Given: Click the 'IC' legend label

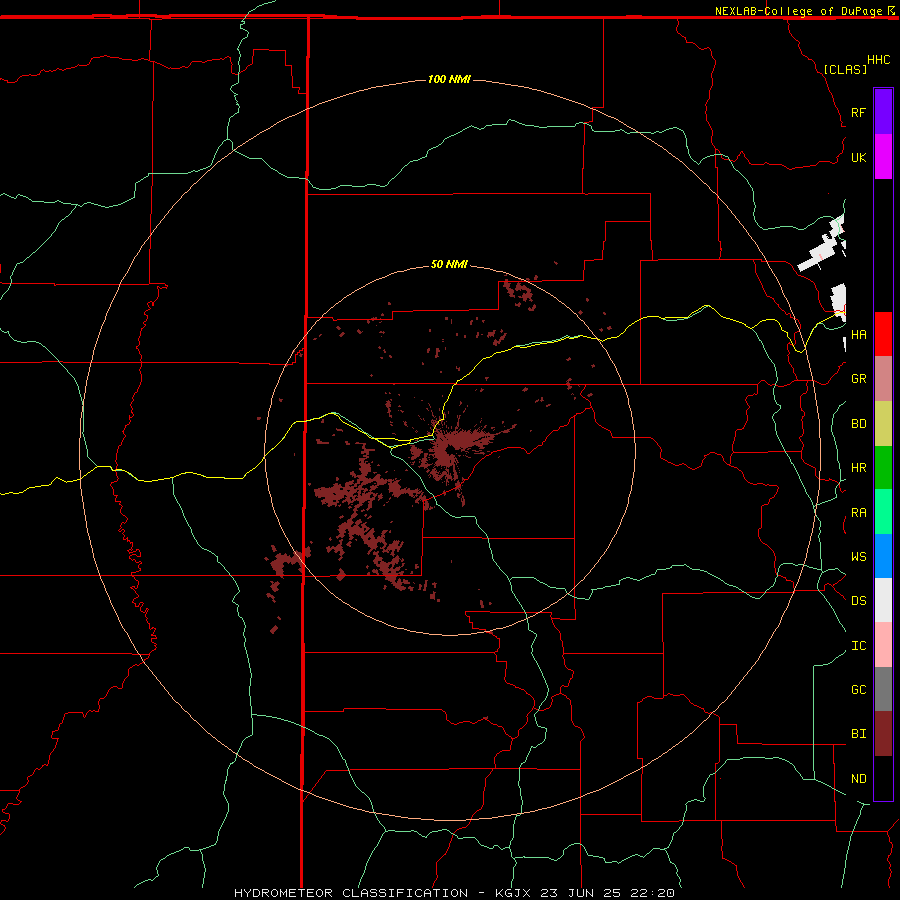Looking at the screenshot, I should point(858,646).
